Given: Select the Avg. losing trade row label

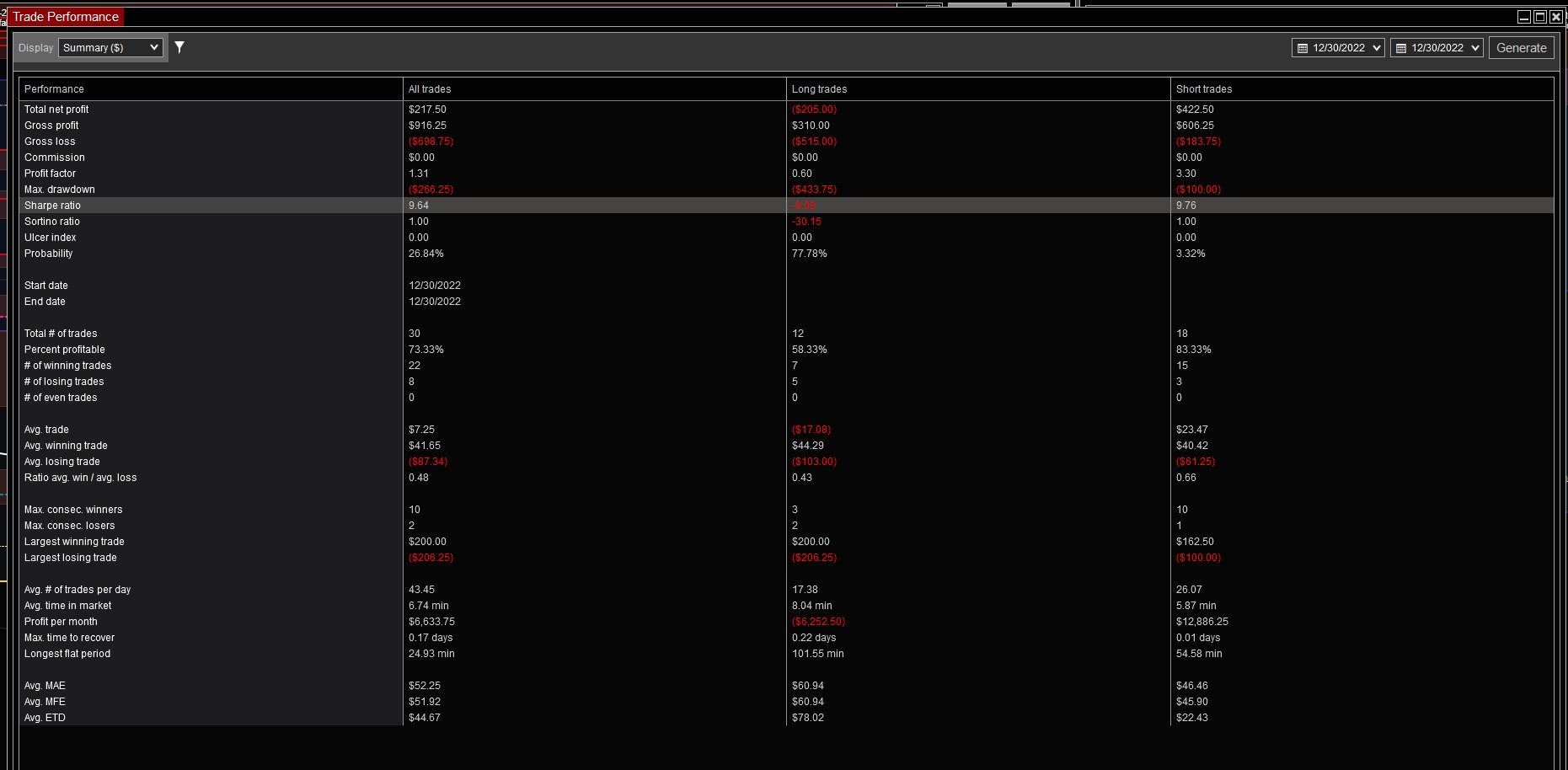Looking at the screenshot, I should click(x=62, y=462).
